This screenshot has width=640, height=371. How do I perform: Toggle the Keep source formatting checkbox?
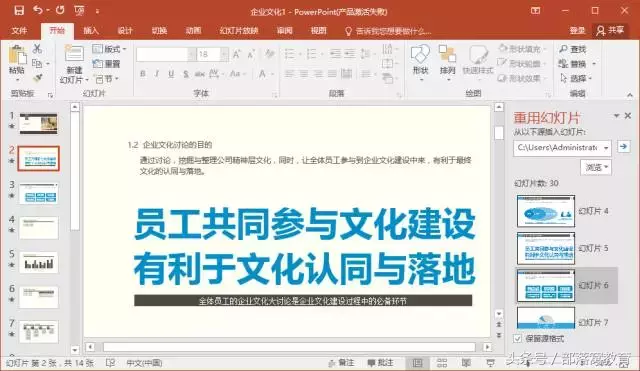(518, 339)
